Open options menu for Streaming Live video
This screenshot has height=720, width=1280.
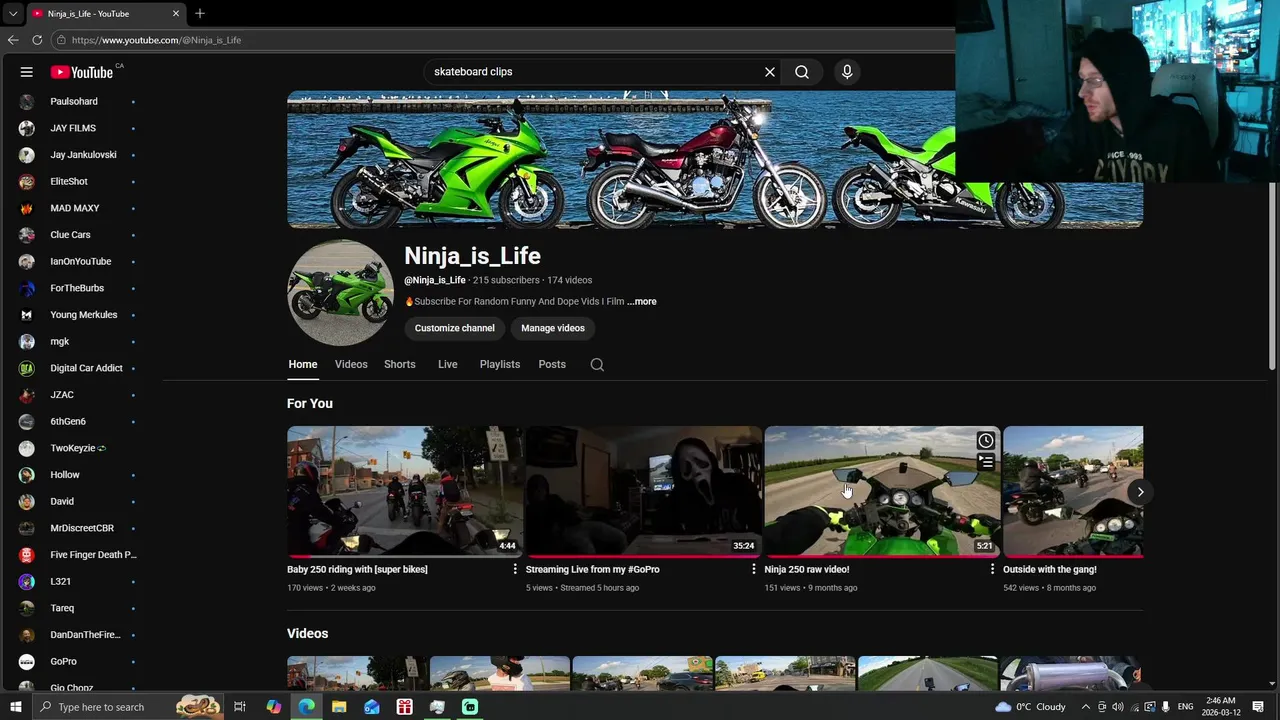click(x=754, y=569)
